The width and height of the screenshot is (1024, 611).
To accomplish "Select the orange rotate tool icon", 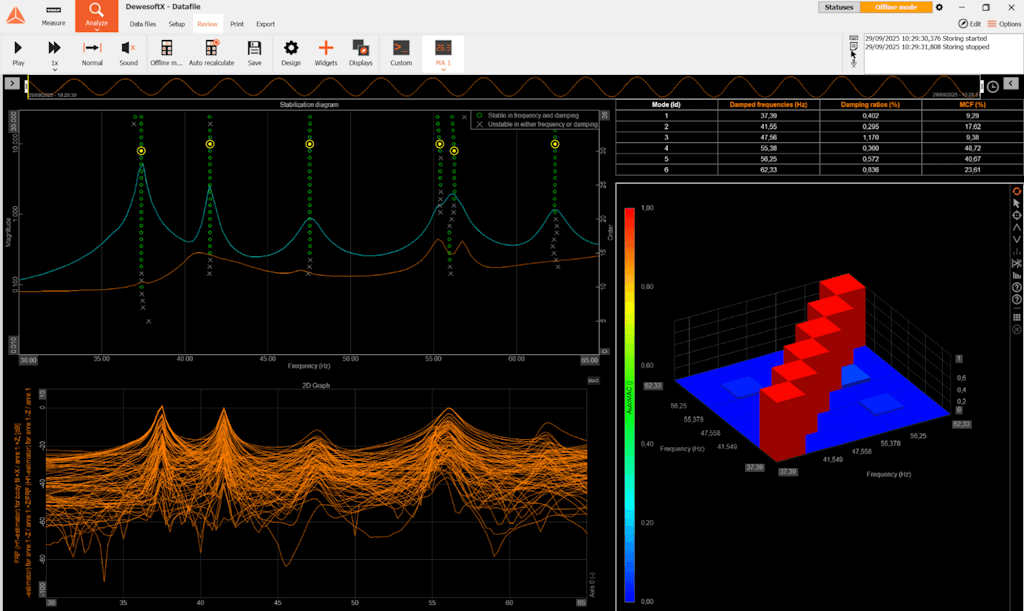I will [x=1017, y=191].
